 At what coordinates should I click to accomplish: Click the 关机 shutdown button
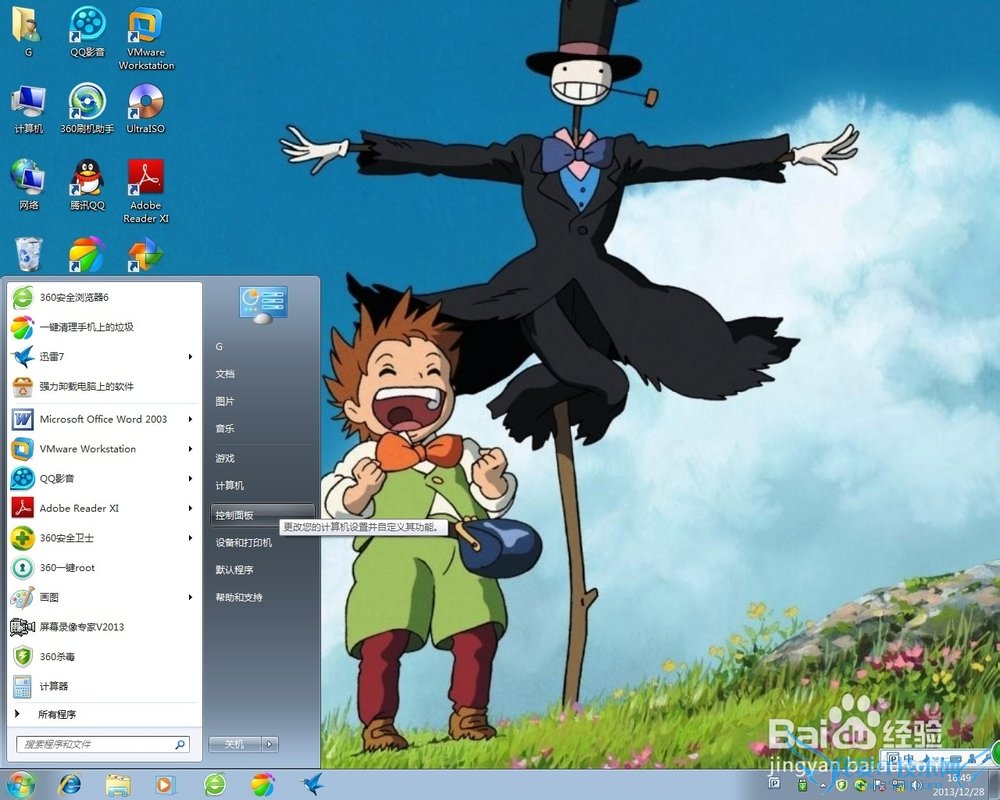(235, 744)
